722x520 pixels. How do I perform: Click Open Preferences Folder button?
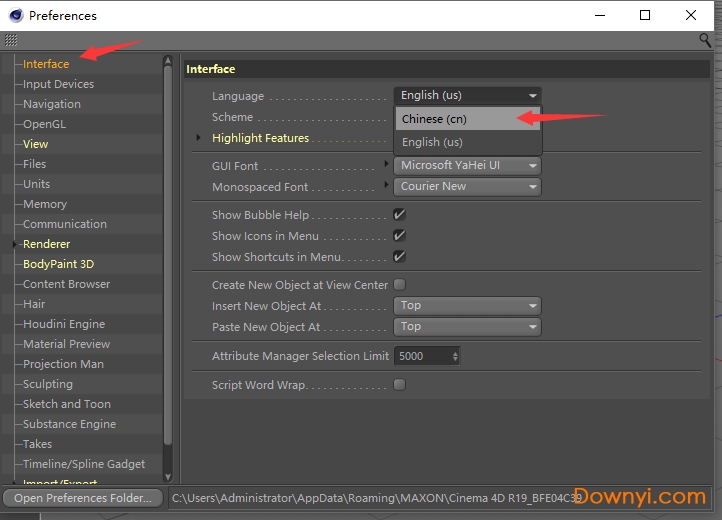click(x=84, y=498)
